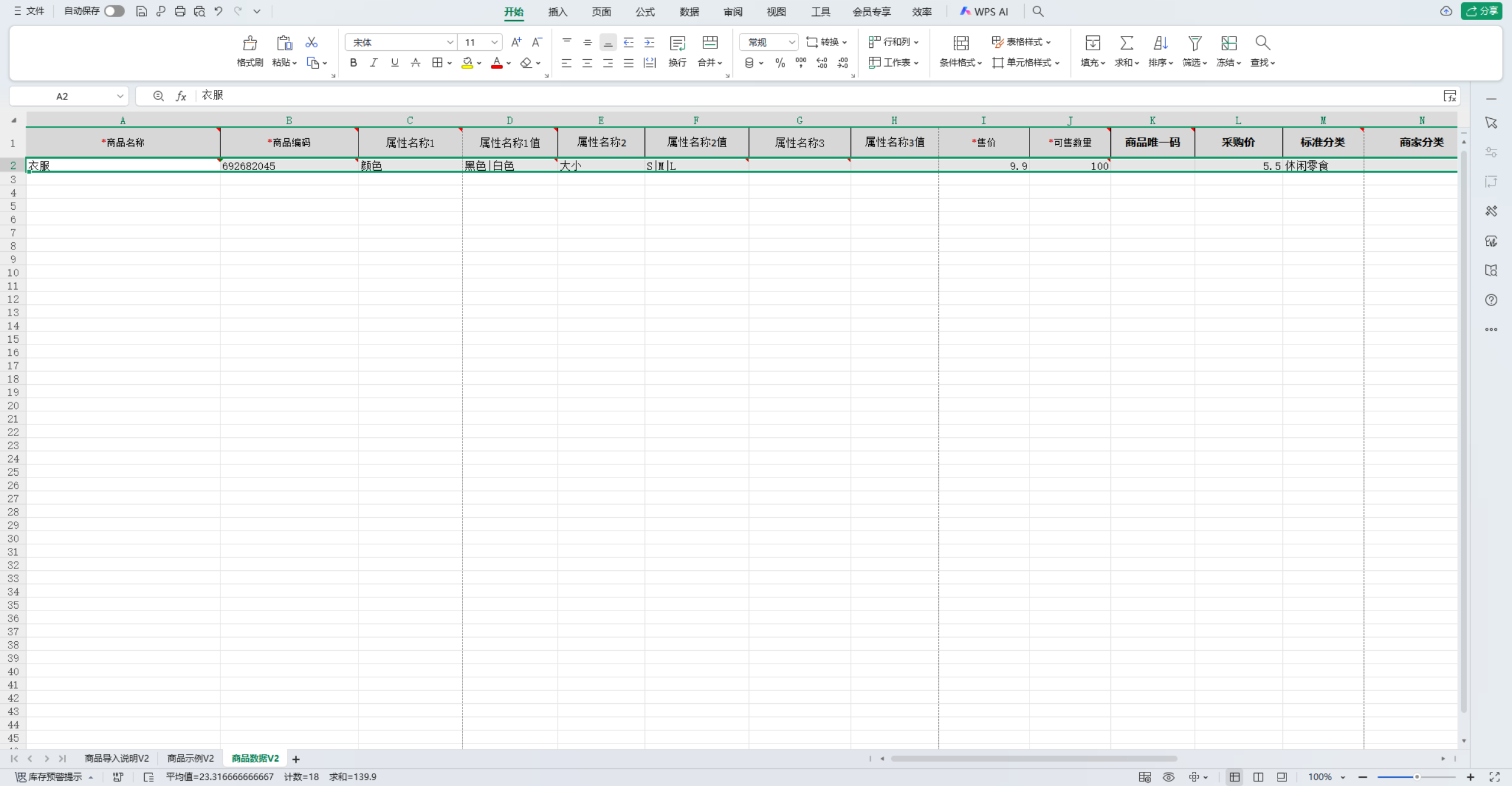Click the Freeze panes (冻结) icon

tap(1228, 43)
